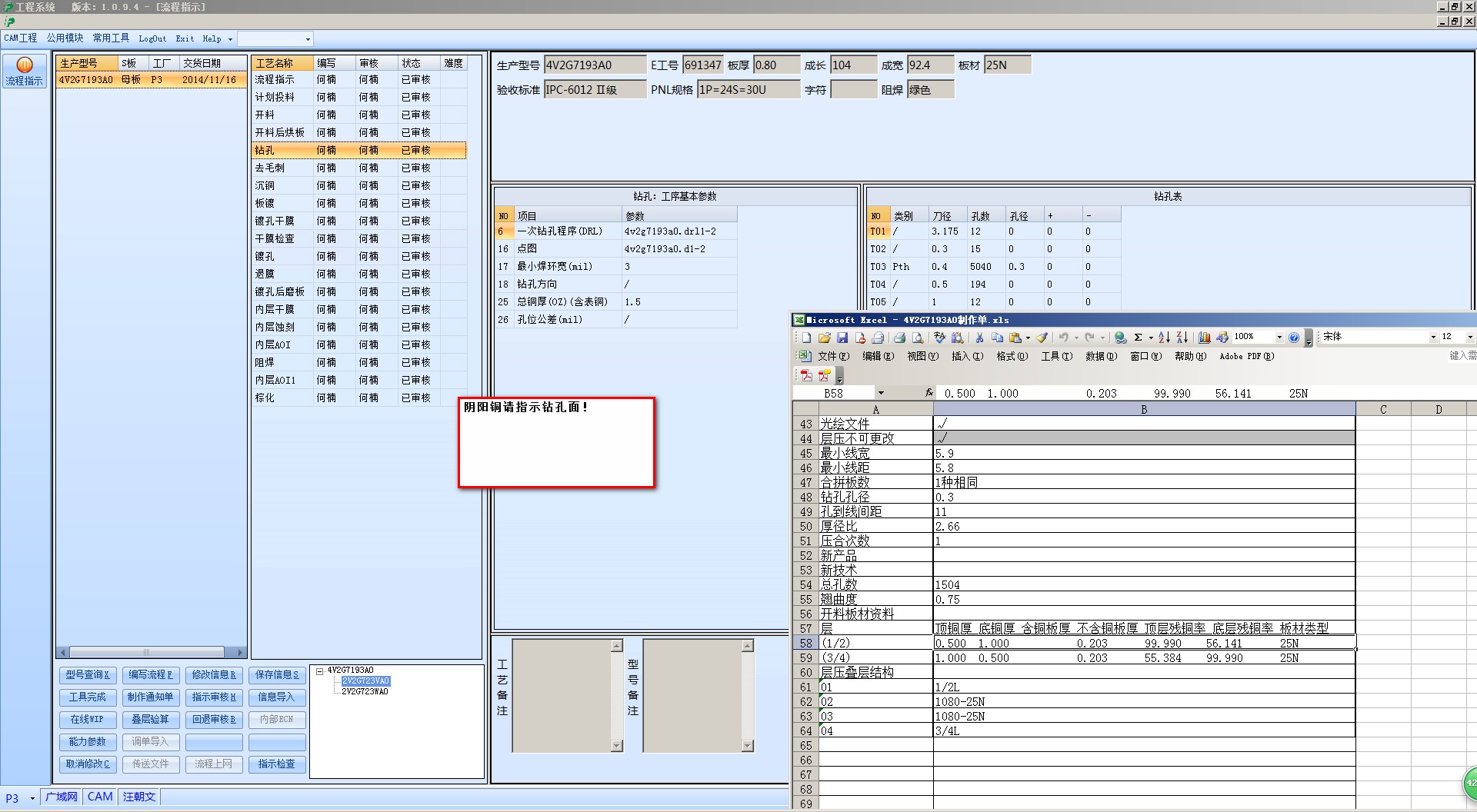The height and width of the screenshot is (812, 1477).
Task: Redo the Excel action
Action: coord(1089,338)
